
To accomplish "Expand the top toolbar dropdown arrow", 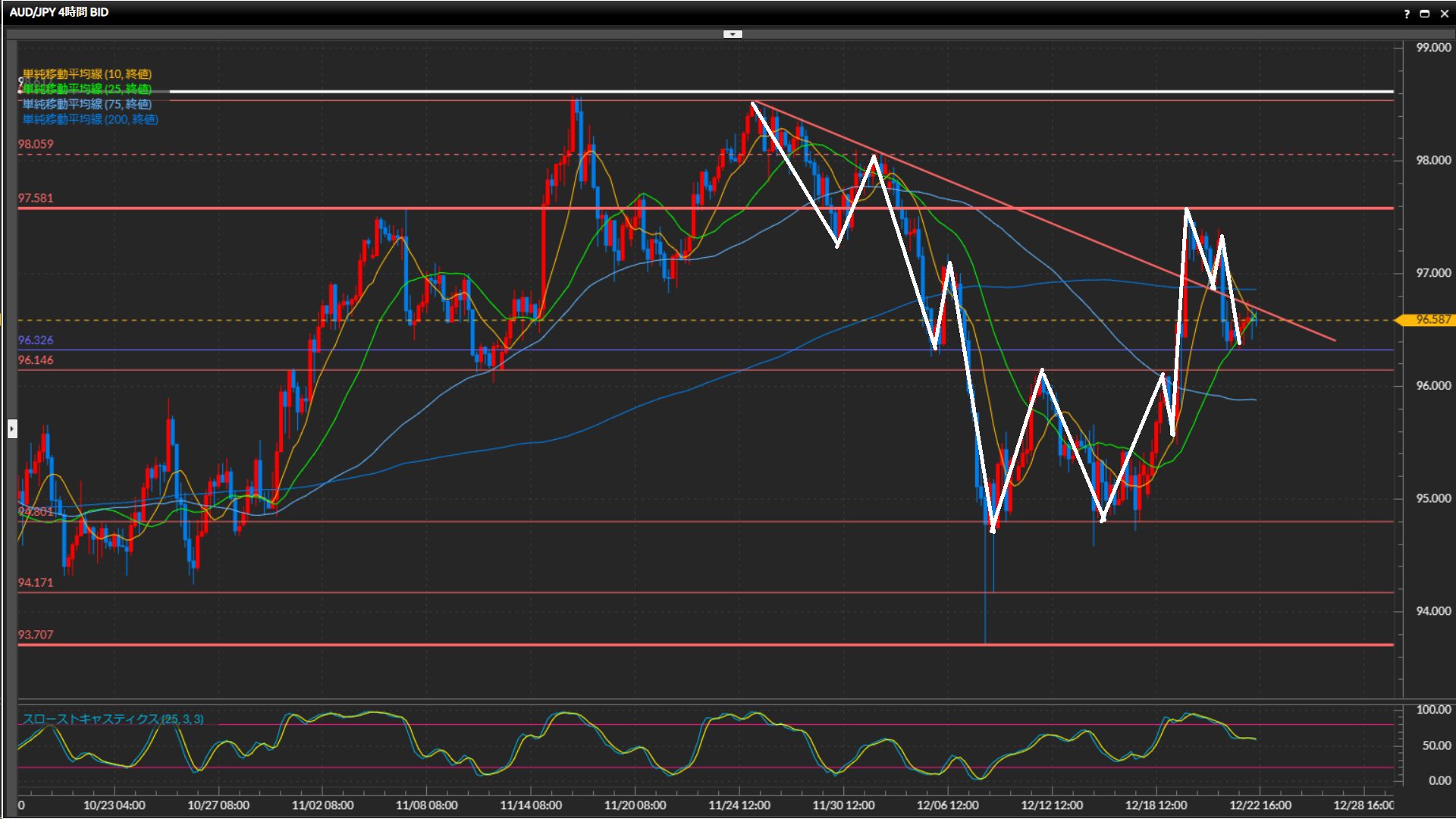I will pyautogui.click(x=733, y=34).
